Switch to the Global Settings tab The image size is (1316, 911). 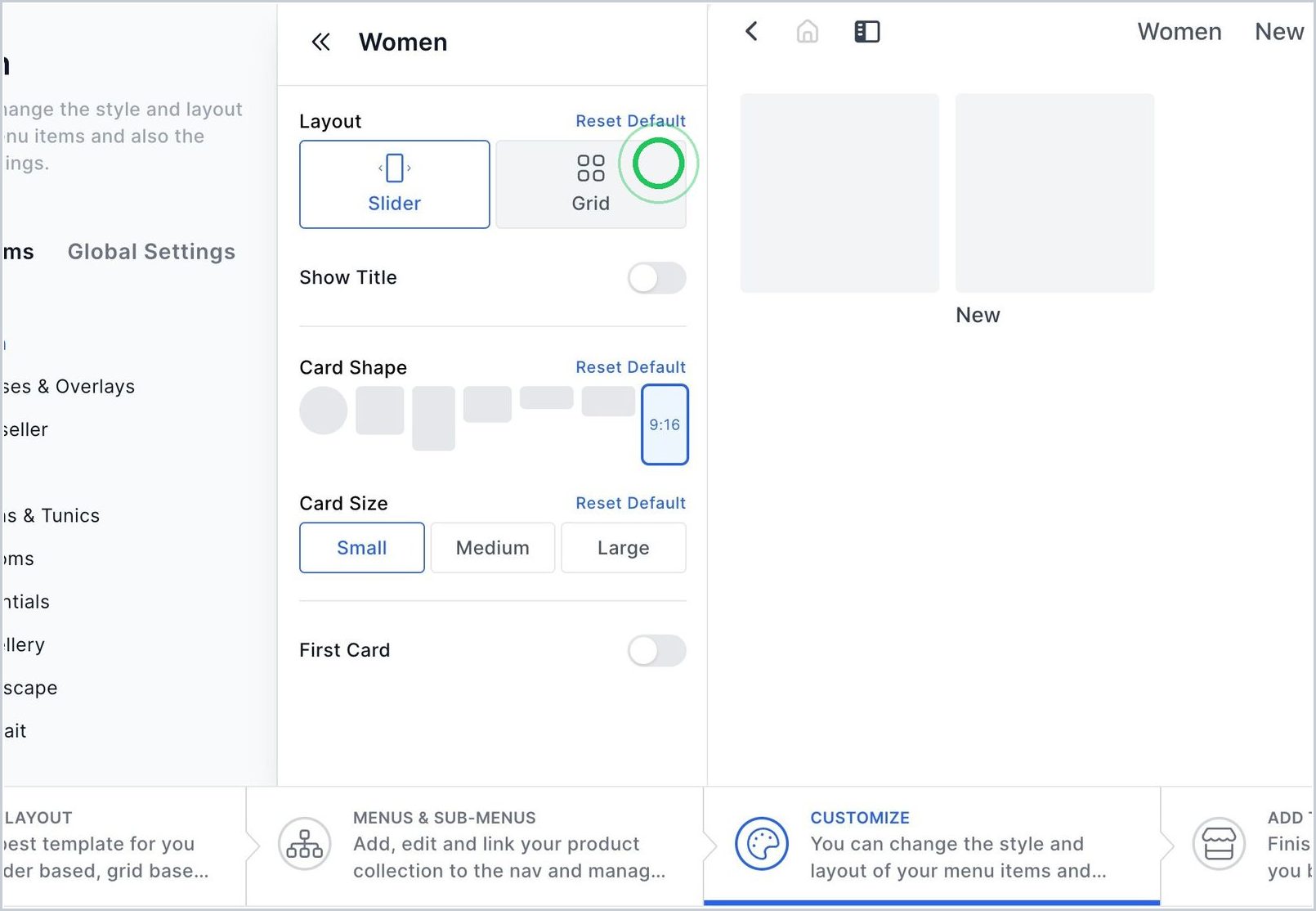pos(151,252)
